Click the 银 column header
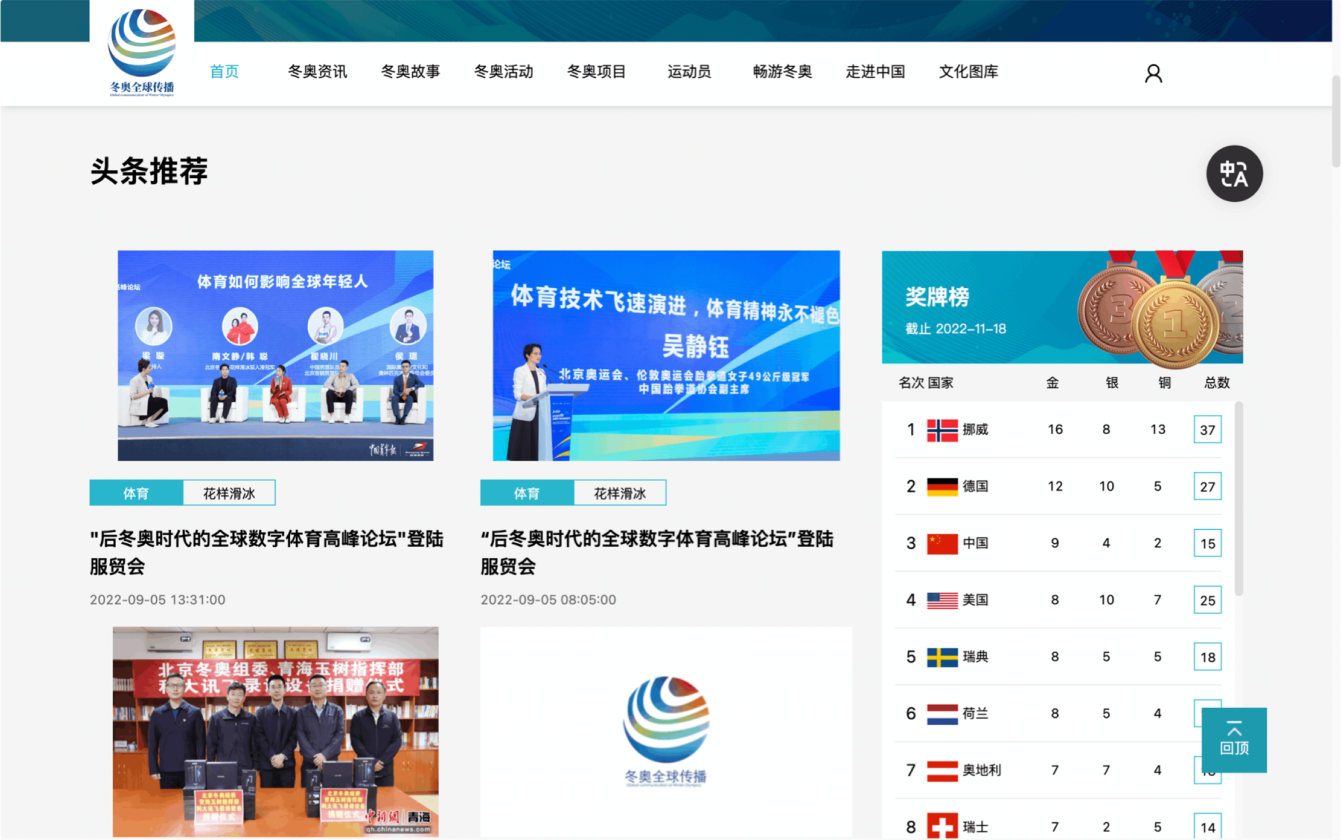 1112,383
